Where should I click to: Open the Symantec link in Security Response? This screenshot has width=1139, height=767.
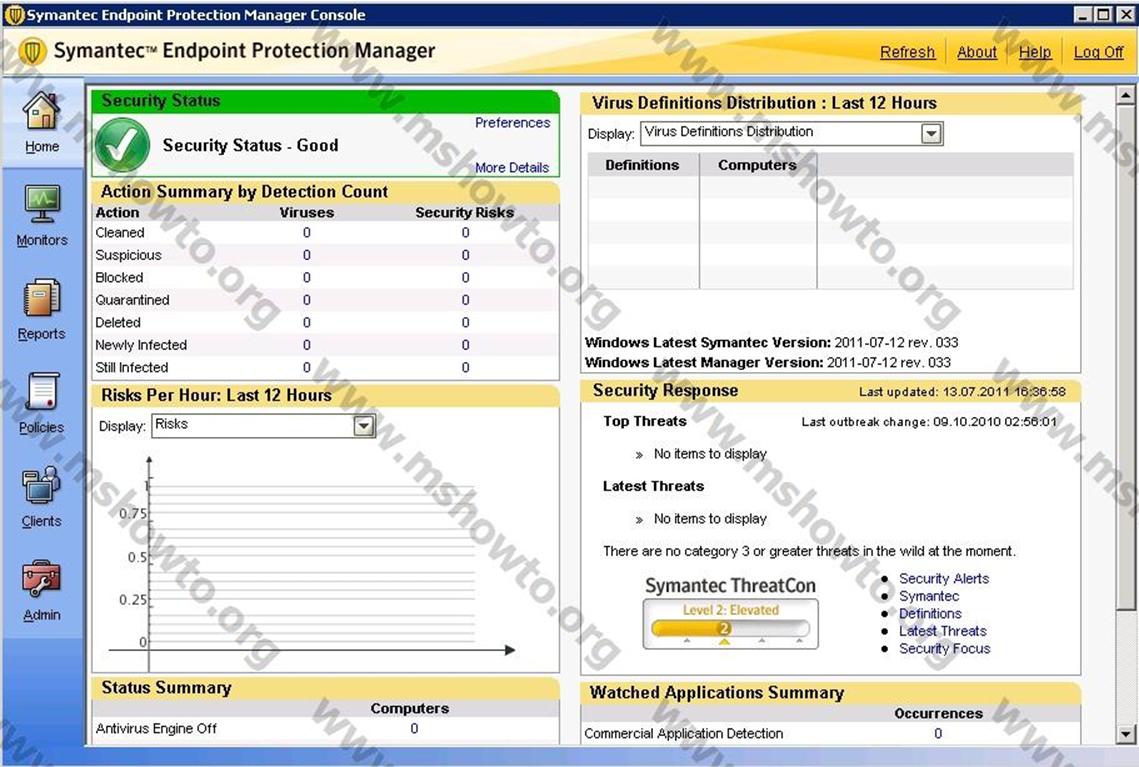pos(928,596)
